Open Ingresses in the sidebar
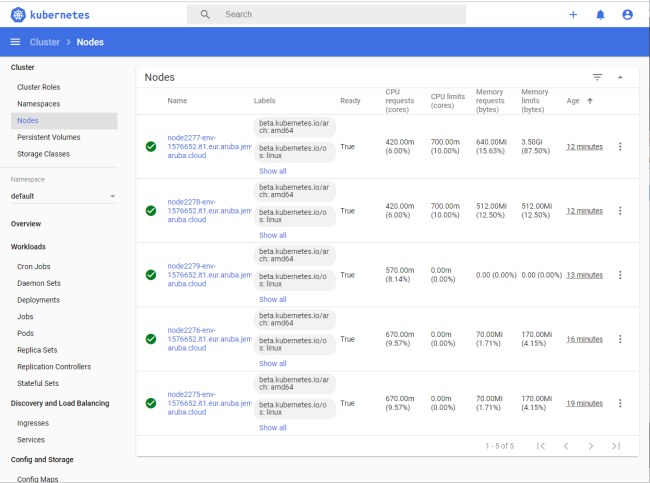Screen dimensions: 650x483 [x=33, y=423]
